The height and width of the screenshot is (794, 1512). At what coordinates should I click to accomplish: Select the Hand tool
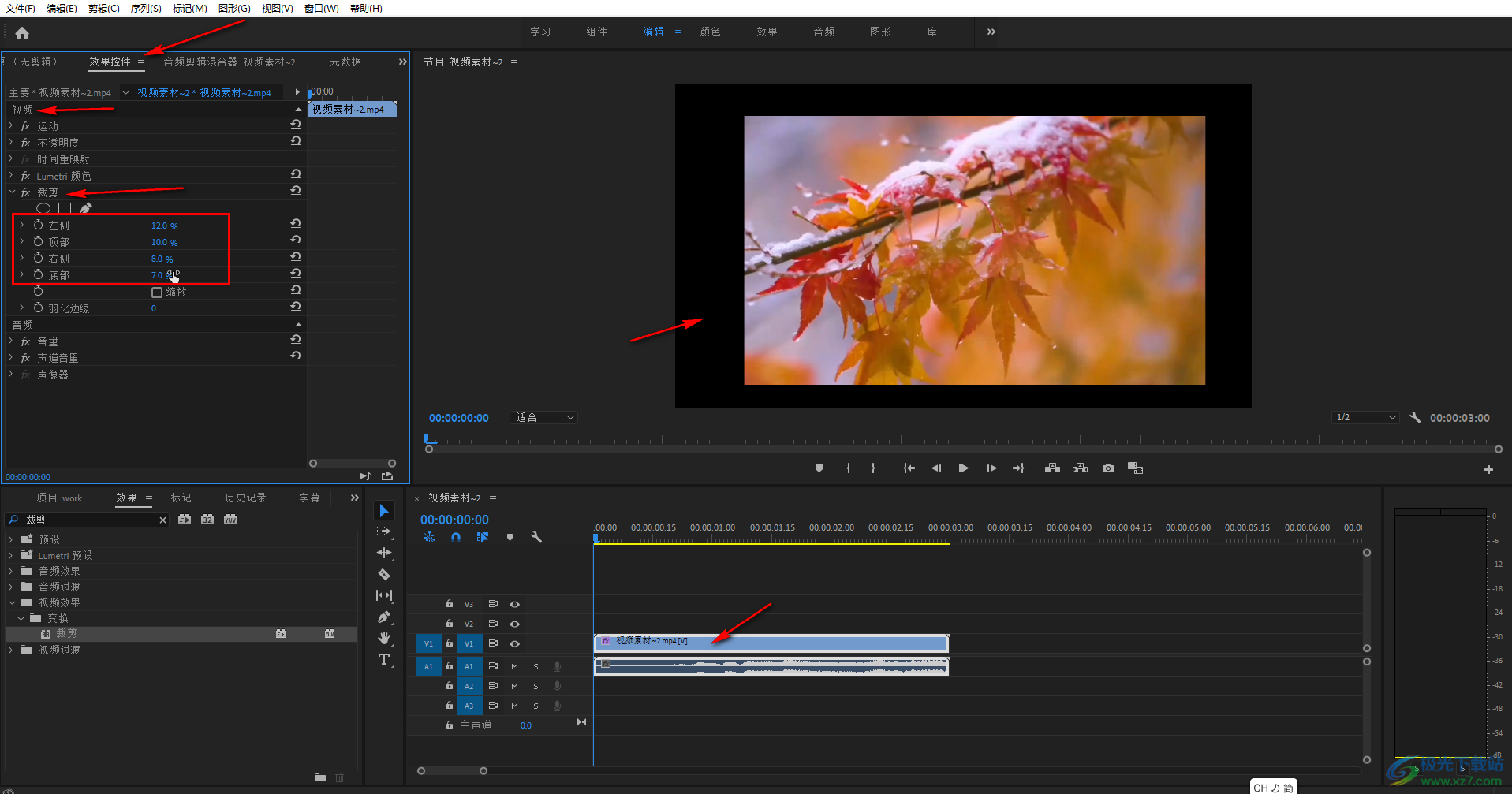click(384, 638)
